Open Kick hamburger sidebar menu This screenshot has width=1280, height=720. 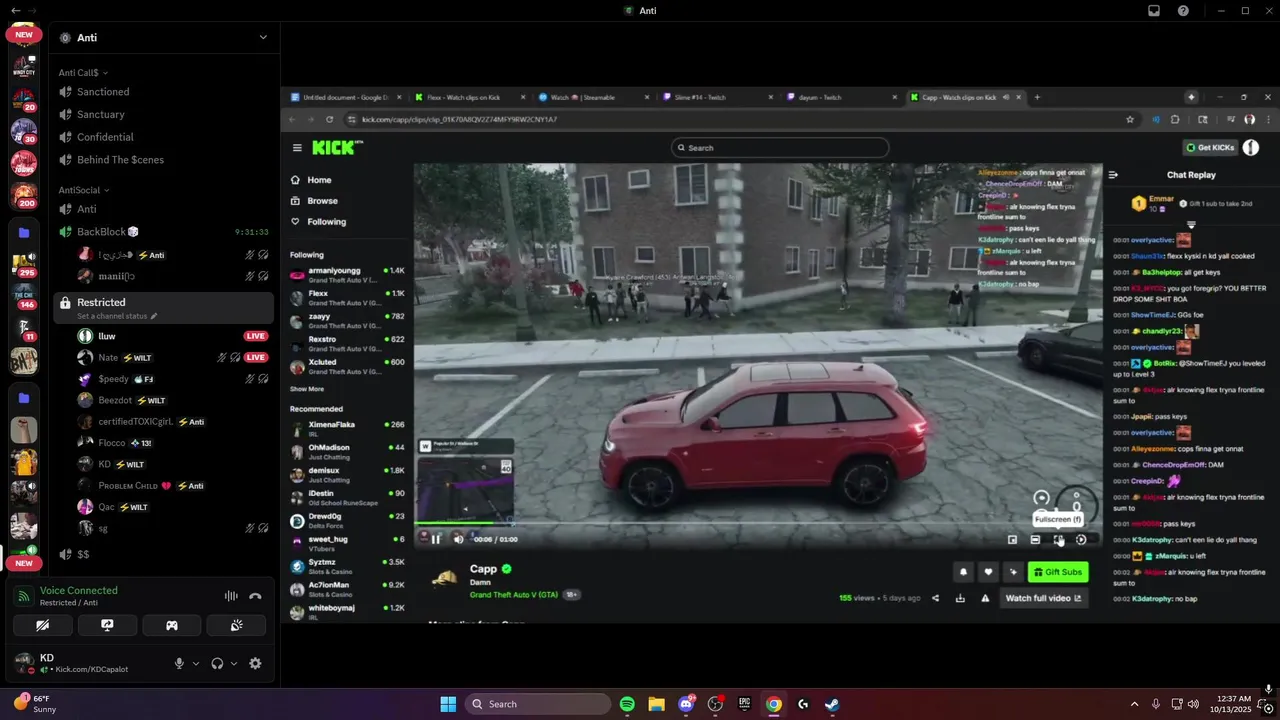click(x=297, y=148)
